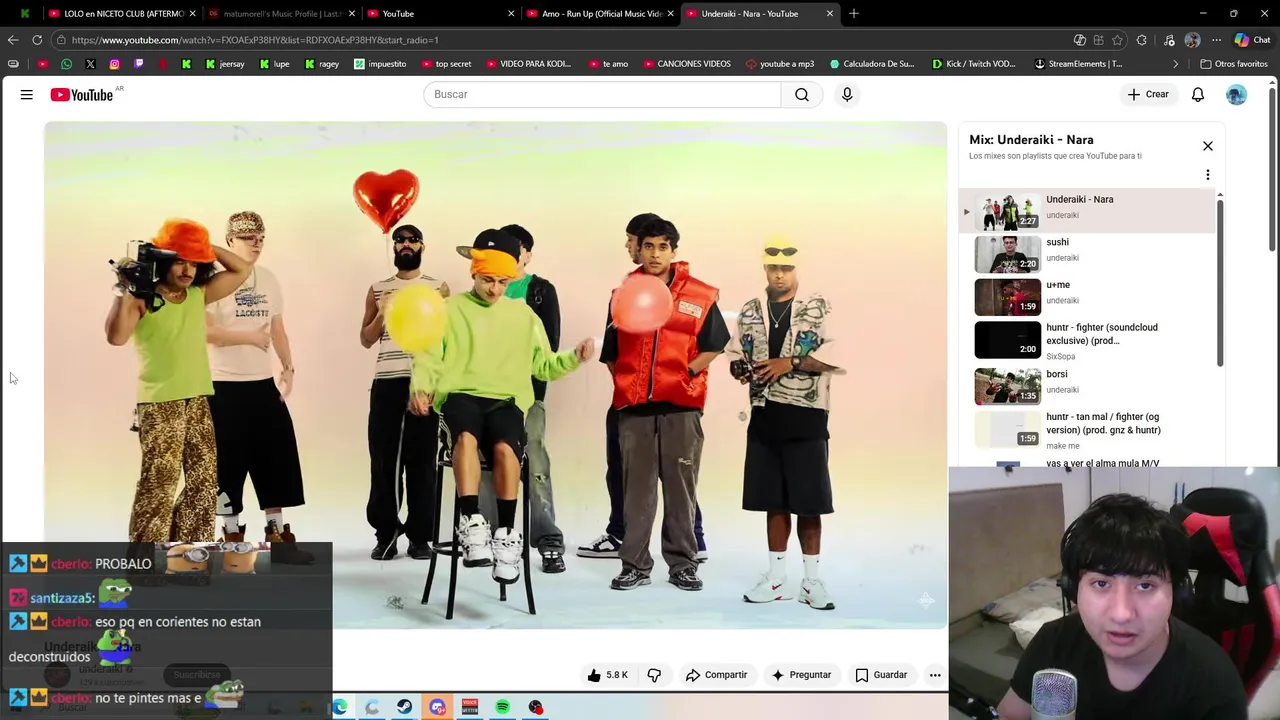Open the 'top secret' bookmark
Screen dimensions: 1280x720
click(x=446, y=64)
